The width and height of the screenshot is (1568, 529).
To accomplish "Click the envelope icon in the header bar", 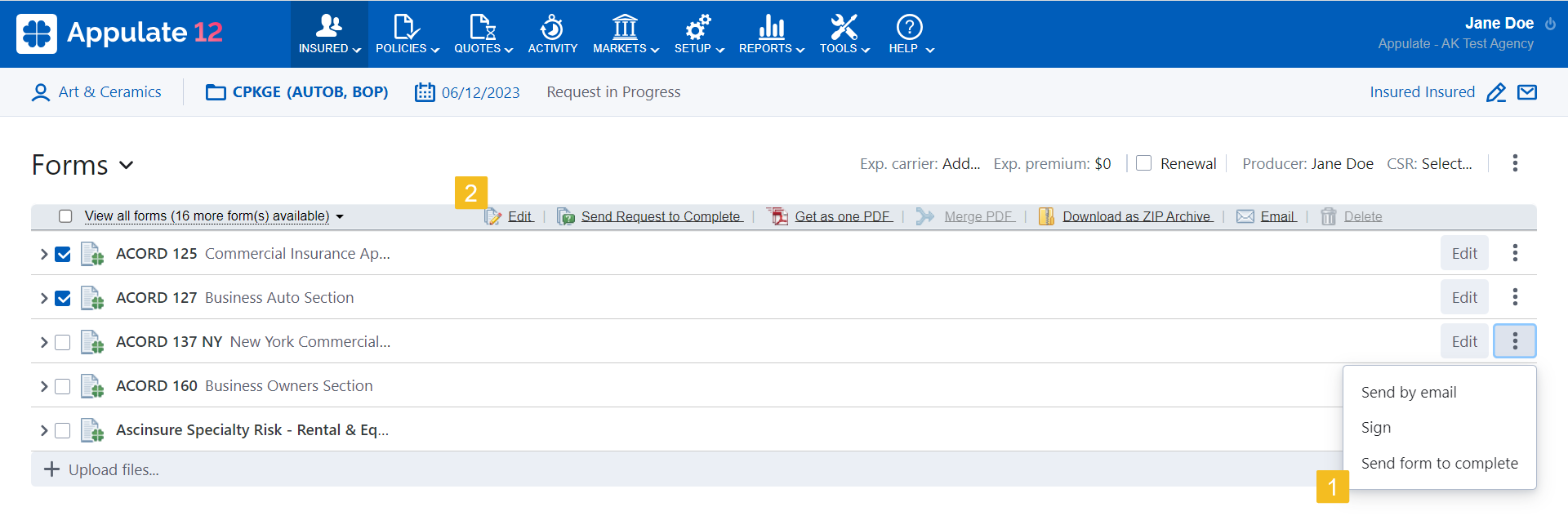I will [x=1527, y=92].
